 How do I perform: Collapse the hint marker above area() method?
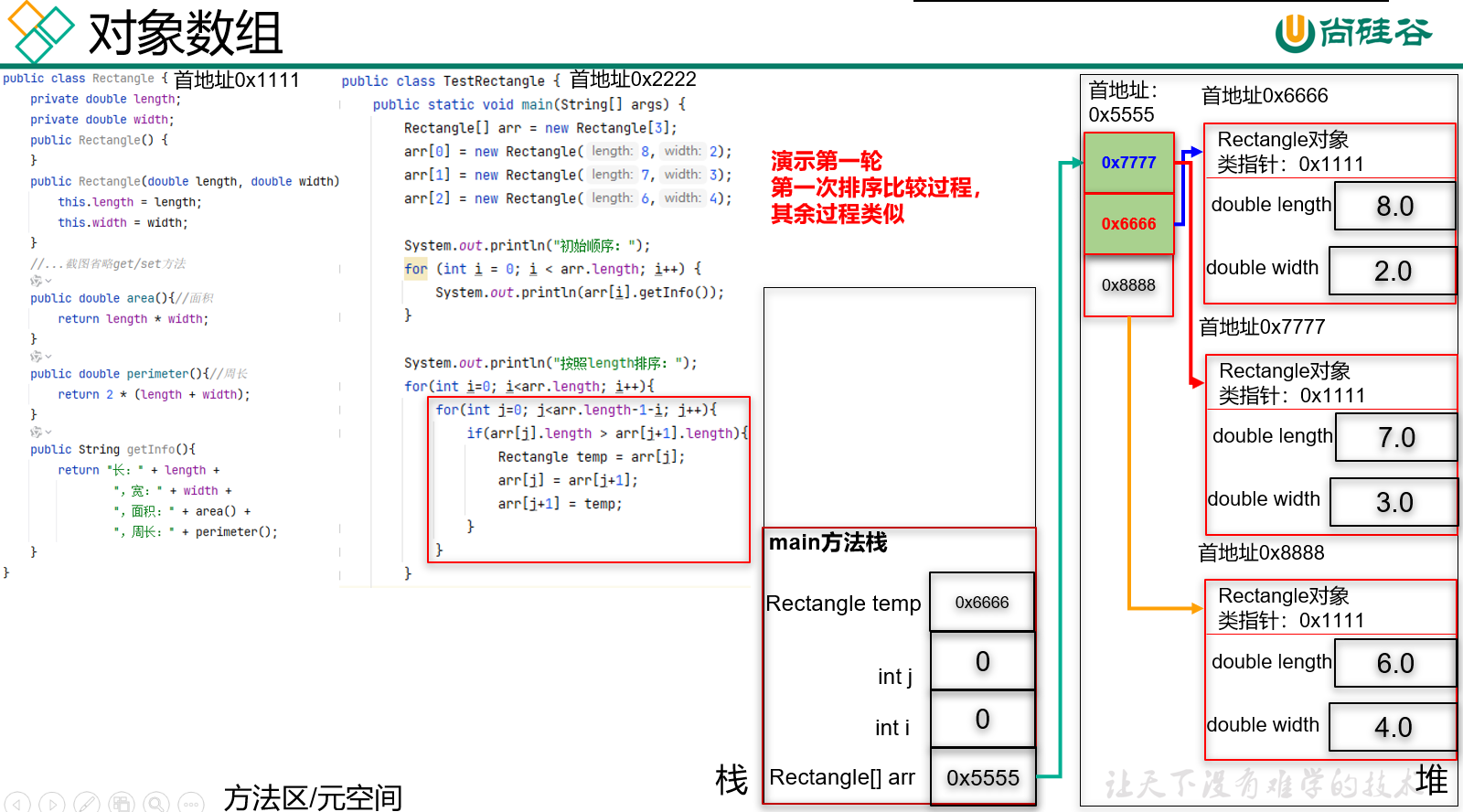pyautogui.click(x=39, y=281)
